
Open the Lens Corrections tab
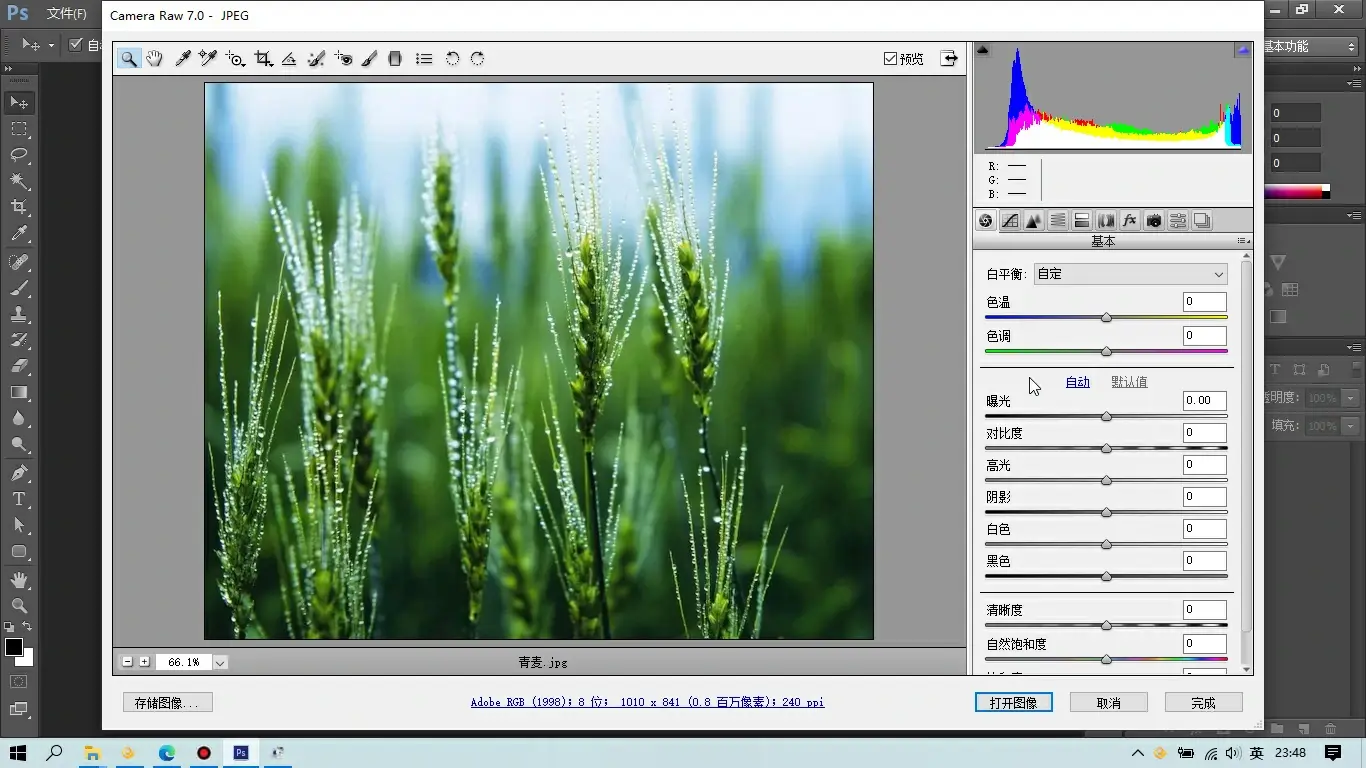1106,221
